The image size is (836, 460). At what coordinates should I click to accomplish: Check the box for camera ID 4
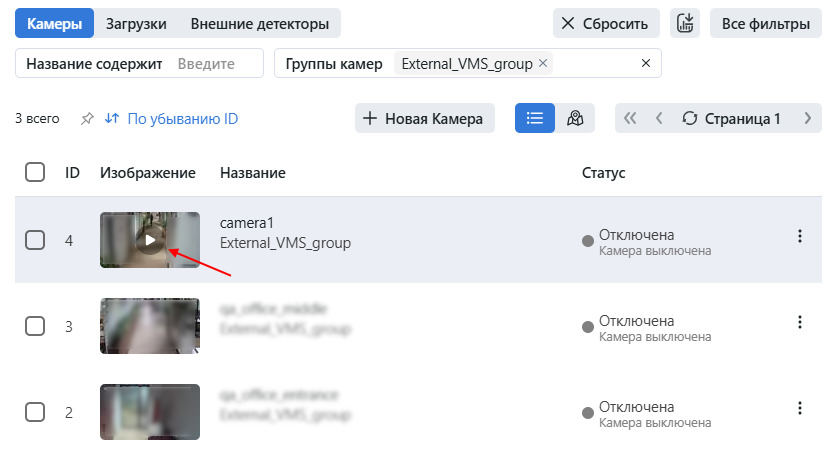tap(35, 240)
